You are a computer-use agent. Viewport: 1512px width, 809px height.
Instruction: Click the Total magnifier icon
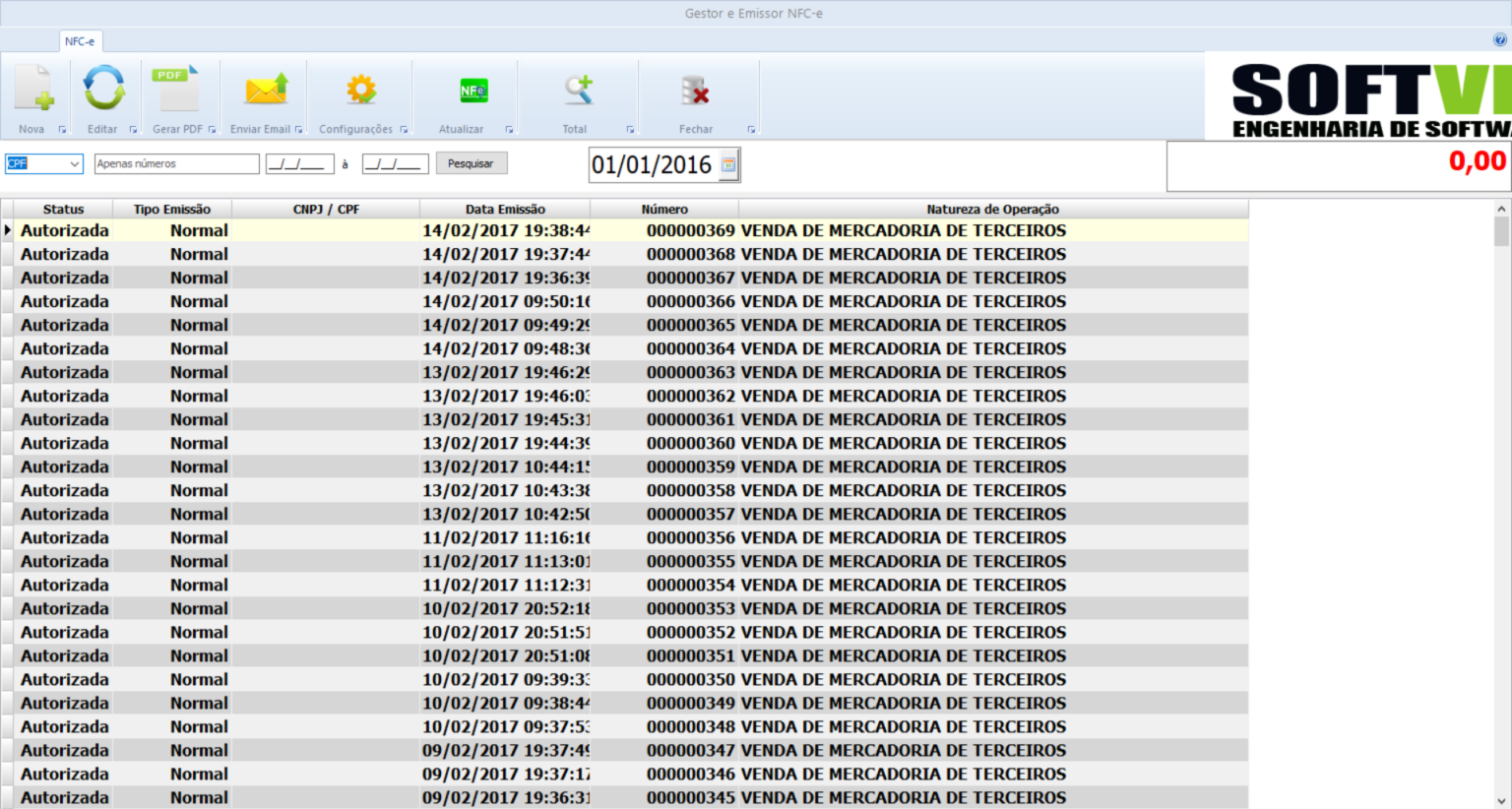578,90
